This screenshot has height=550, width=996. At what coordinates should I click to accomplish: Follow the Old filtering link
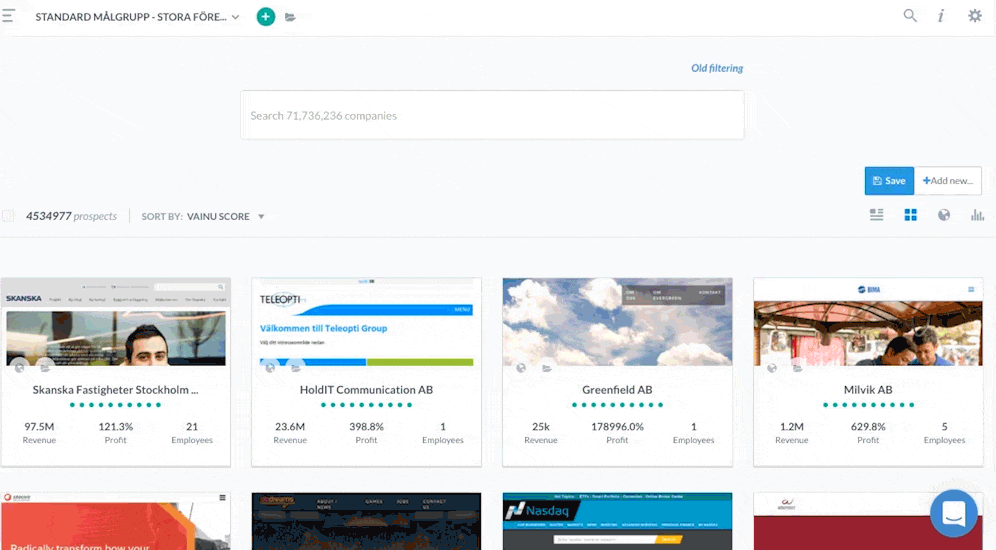coord(717,69)
